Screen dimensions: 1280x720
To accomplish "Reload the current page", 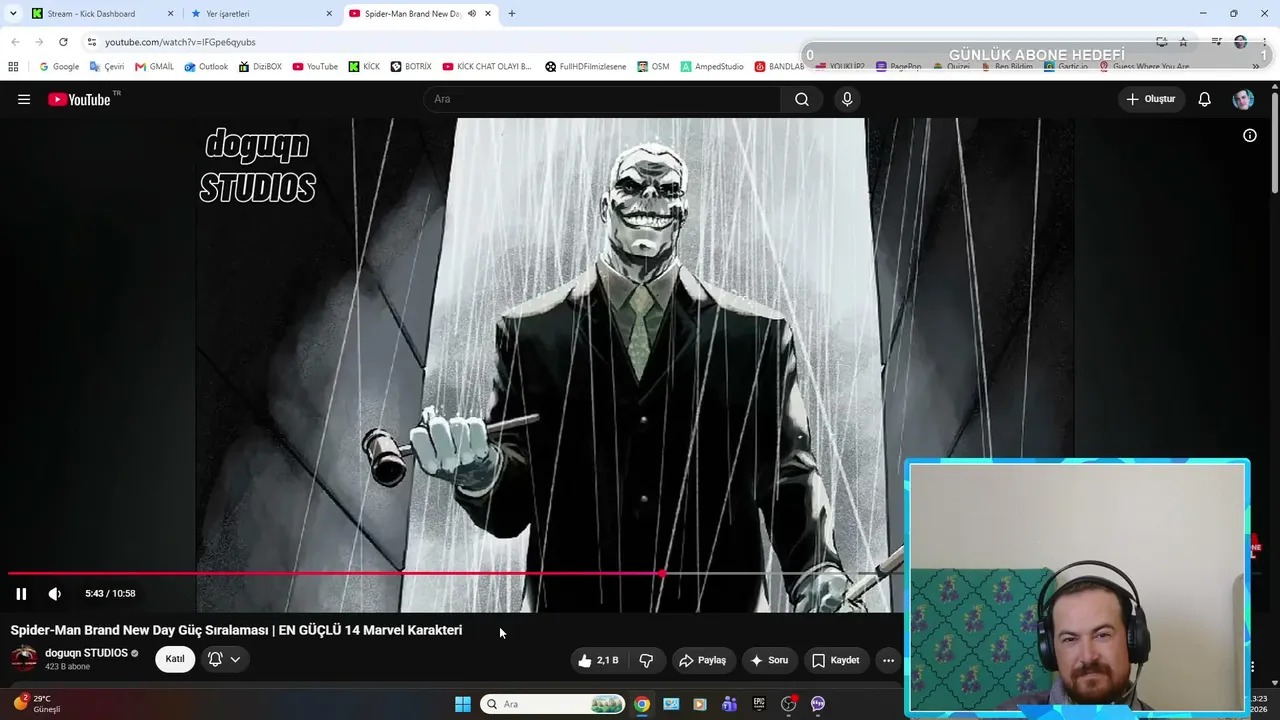I will pos(63,42).
